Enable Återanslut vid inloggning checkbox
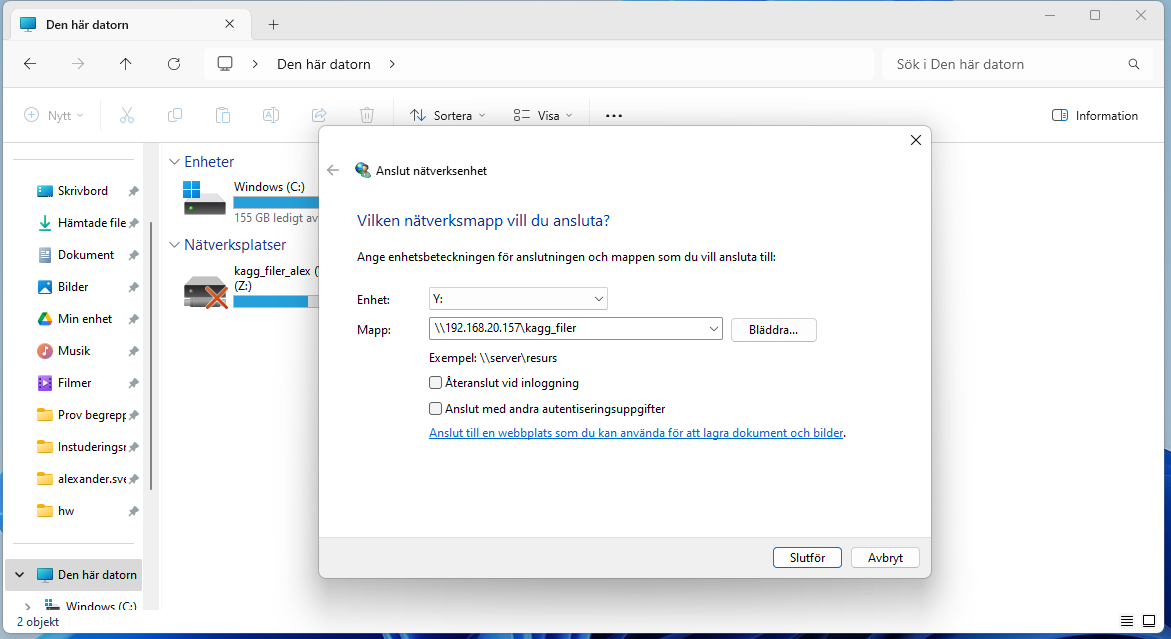The image size is (1171, 639). tap(435, 383)
